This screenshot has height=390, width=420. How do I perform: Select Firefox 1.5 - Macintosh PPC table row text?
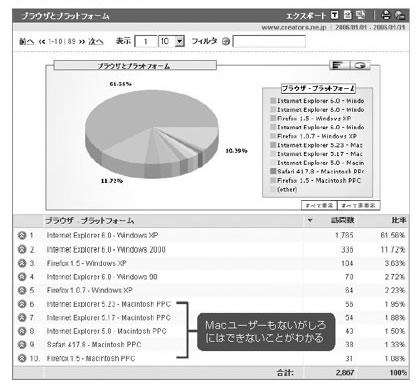91,358
